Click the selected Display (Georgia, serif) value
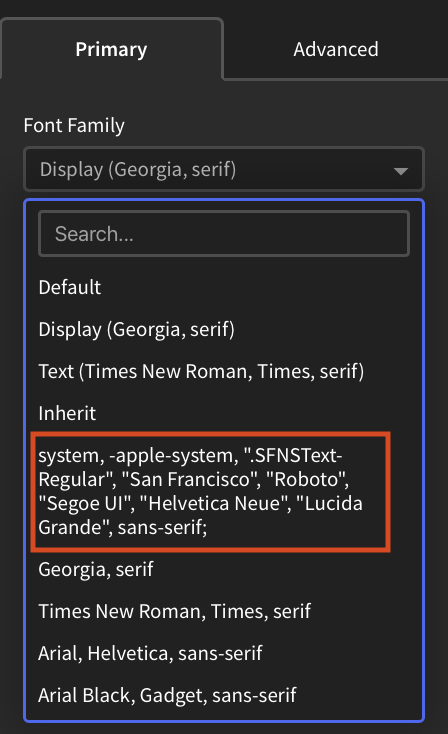 click(x=138, y=169)
